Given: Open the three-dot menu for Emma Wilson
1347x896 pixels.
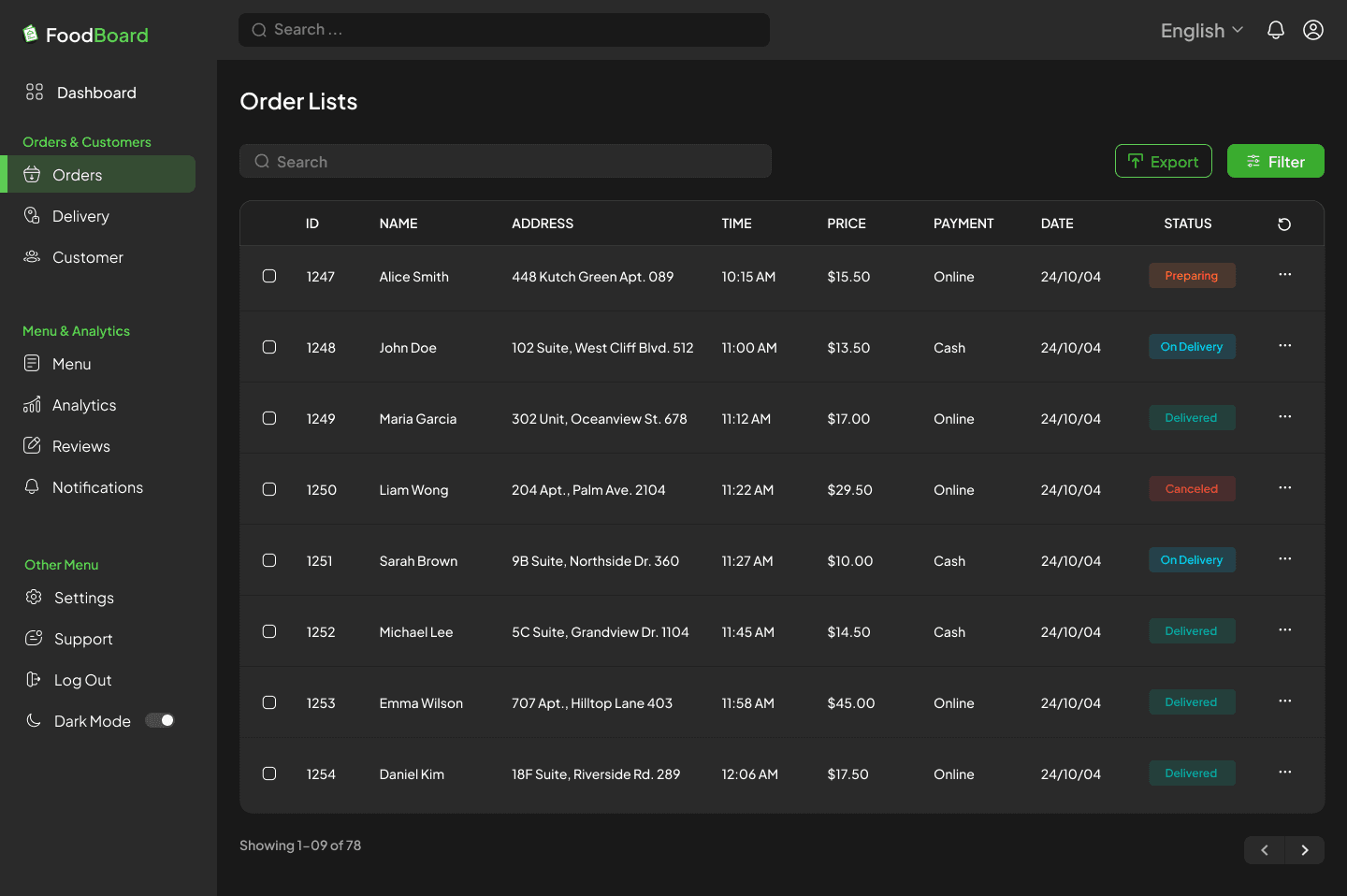Looking at the screenshot, I should click(x=1284, y=701).
